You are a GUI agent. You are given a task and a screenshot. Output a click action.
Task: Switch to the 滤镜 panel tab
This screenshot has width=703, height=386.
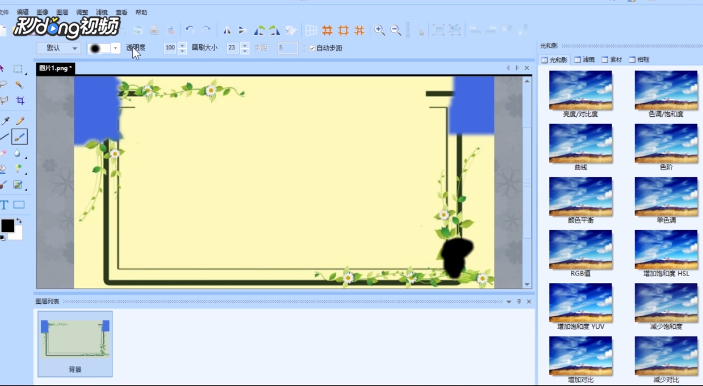click(x=585, y=59)
